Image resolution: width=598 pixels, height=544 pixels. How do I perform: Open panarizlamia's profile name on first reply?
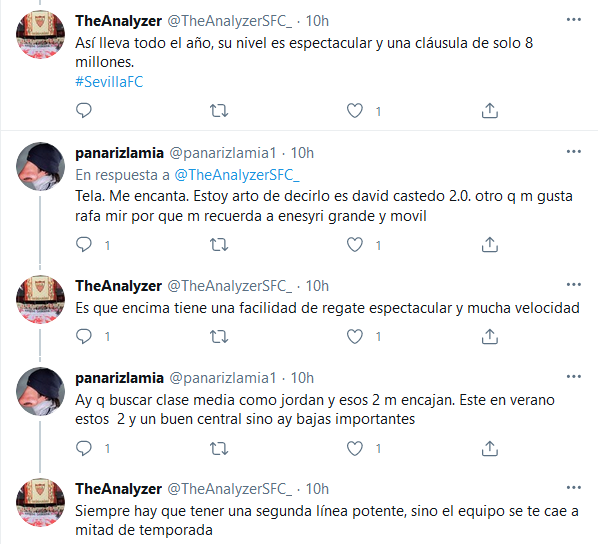pyautogui.click(x=119, y=153)
